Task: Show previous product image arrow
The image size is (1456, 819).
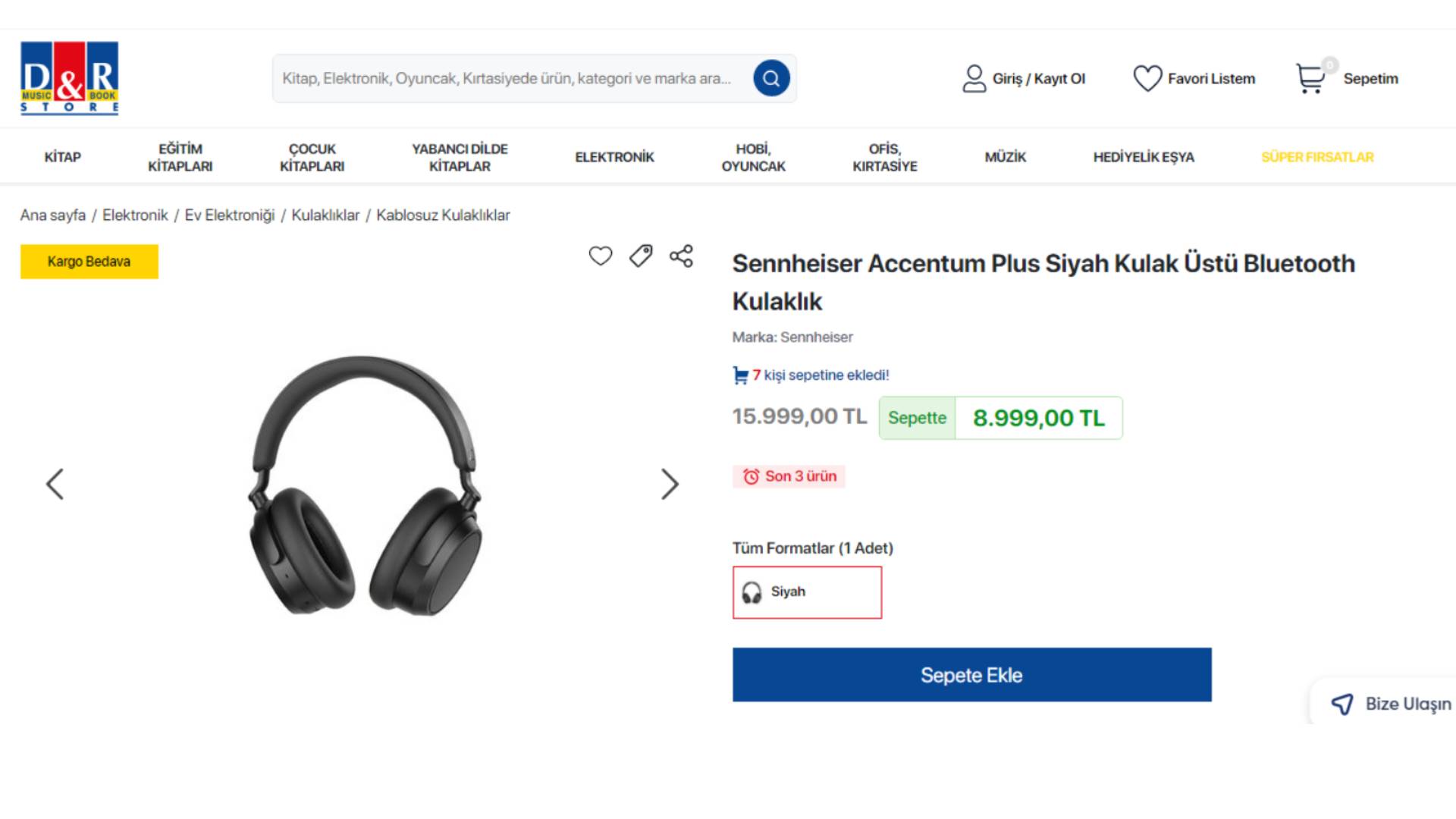Action: [x=55, y=484]
